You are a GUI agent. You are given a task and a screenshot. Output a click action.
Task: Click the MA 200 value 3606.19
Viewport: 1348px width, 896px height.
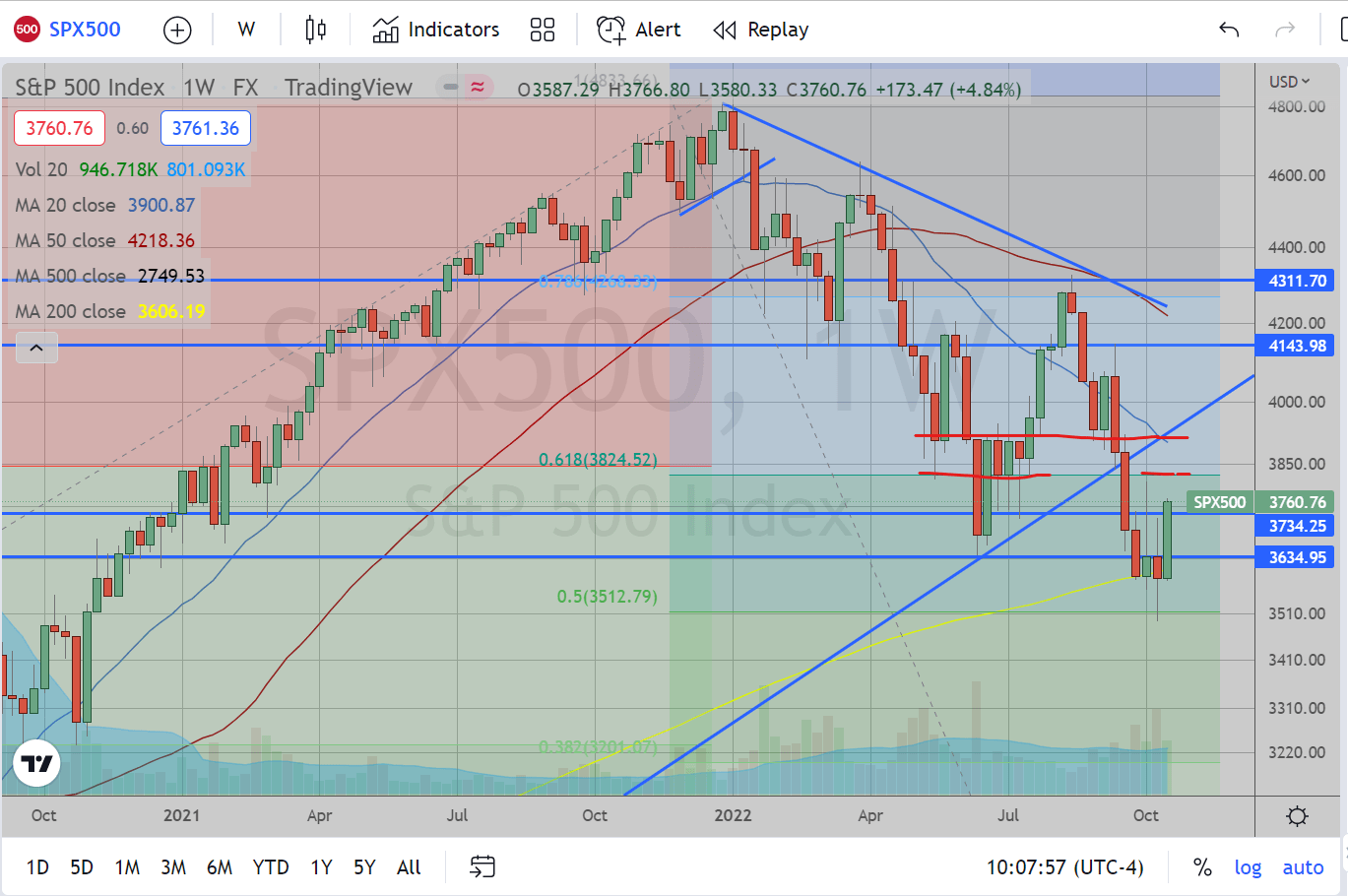[x=171, y=311]
